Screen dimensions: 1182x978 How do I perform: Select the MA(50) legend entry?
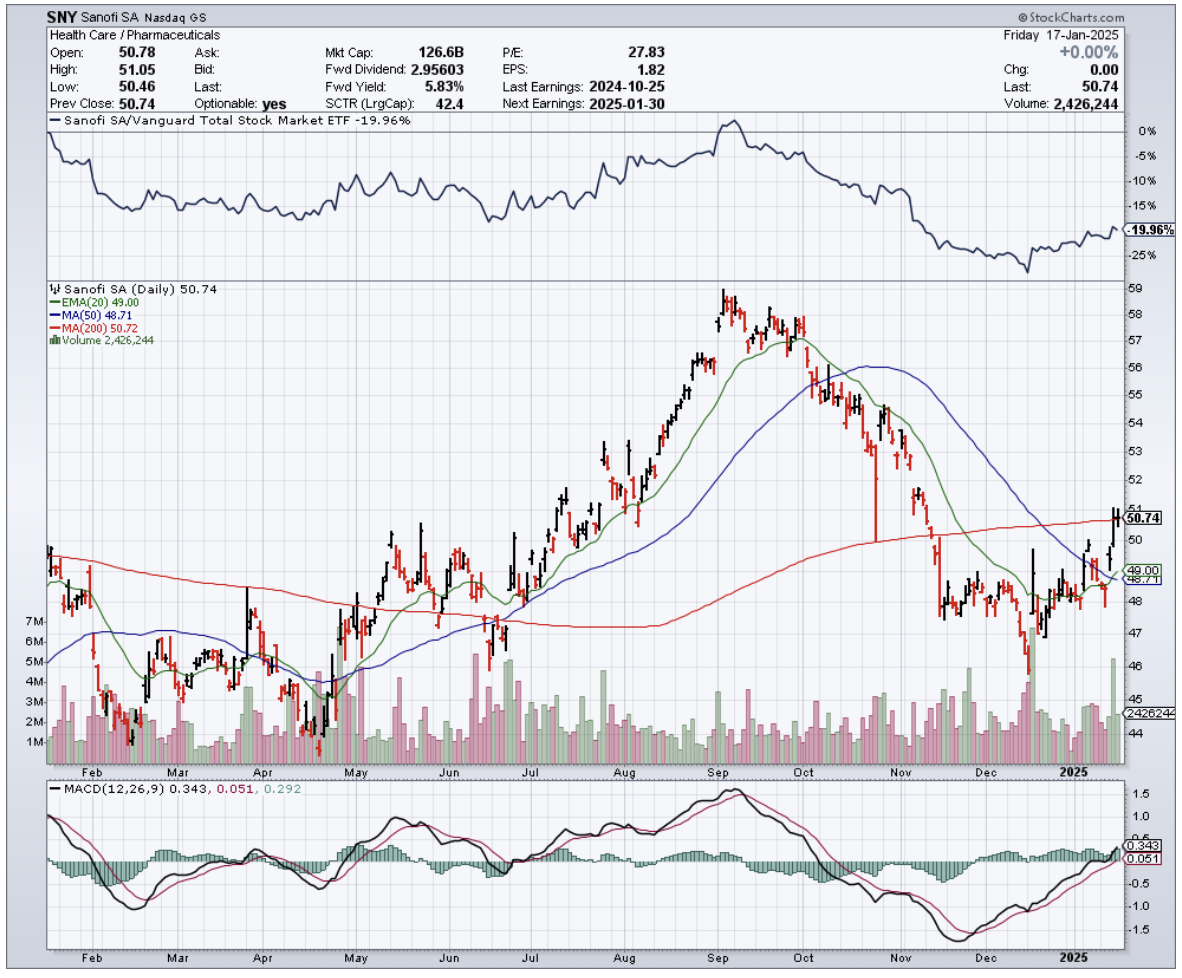pos(90,315)
